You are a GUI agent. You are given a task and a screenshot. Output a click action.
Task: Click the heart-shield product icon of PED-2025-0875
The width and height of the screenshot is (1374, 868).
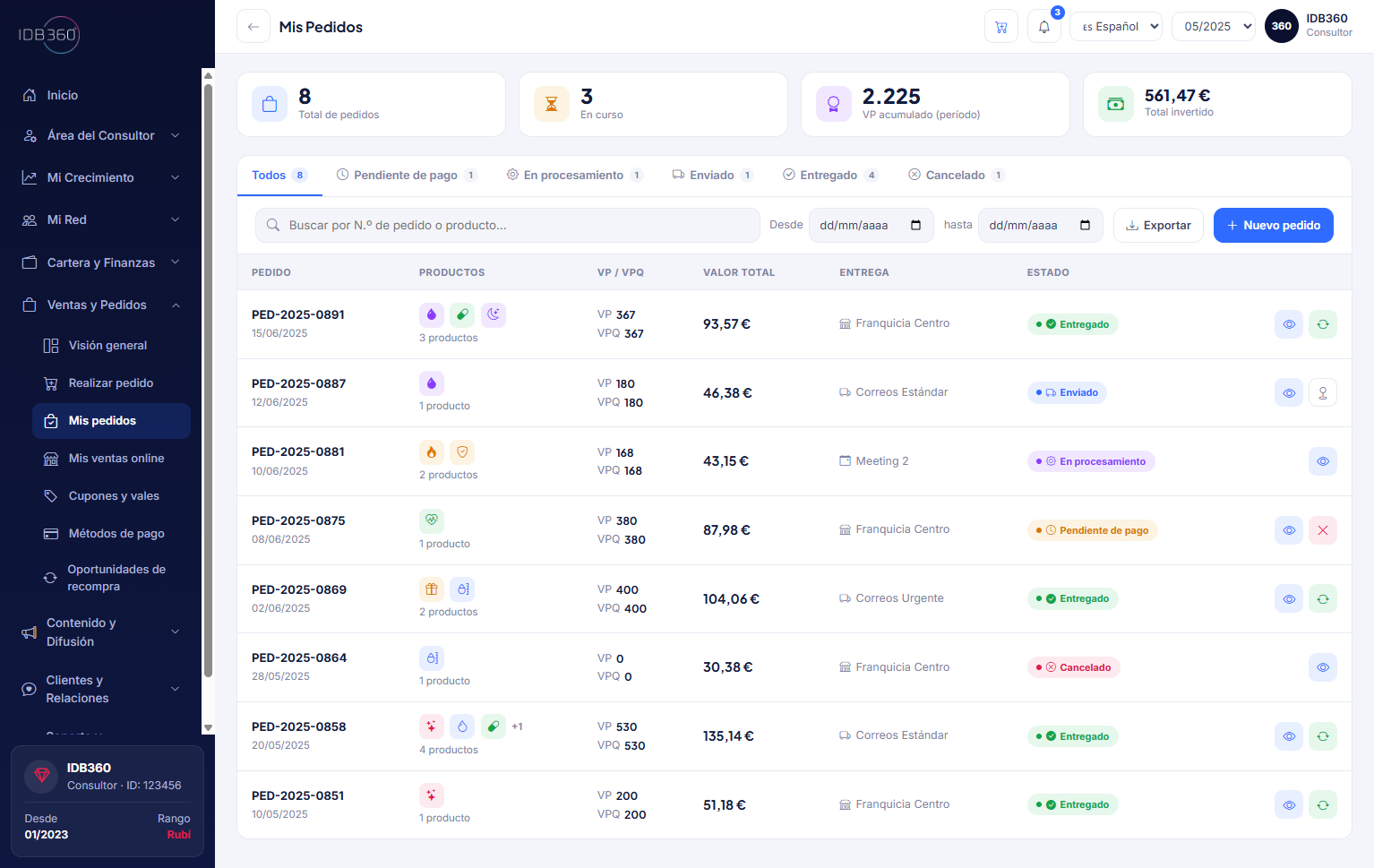pyautogui.click(x=432, y=520)
